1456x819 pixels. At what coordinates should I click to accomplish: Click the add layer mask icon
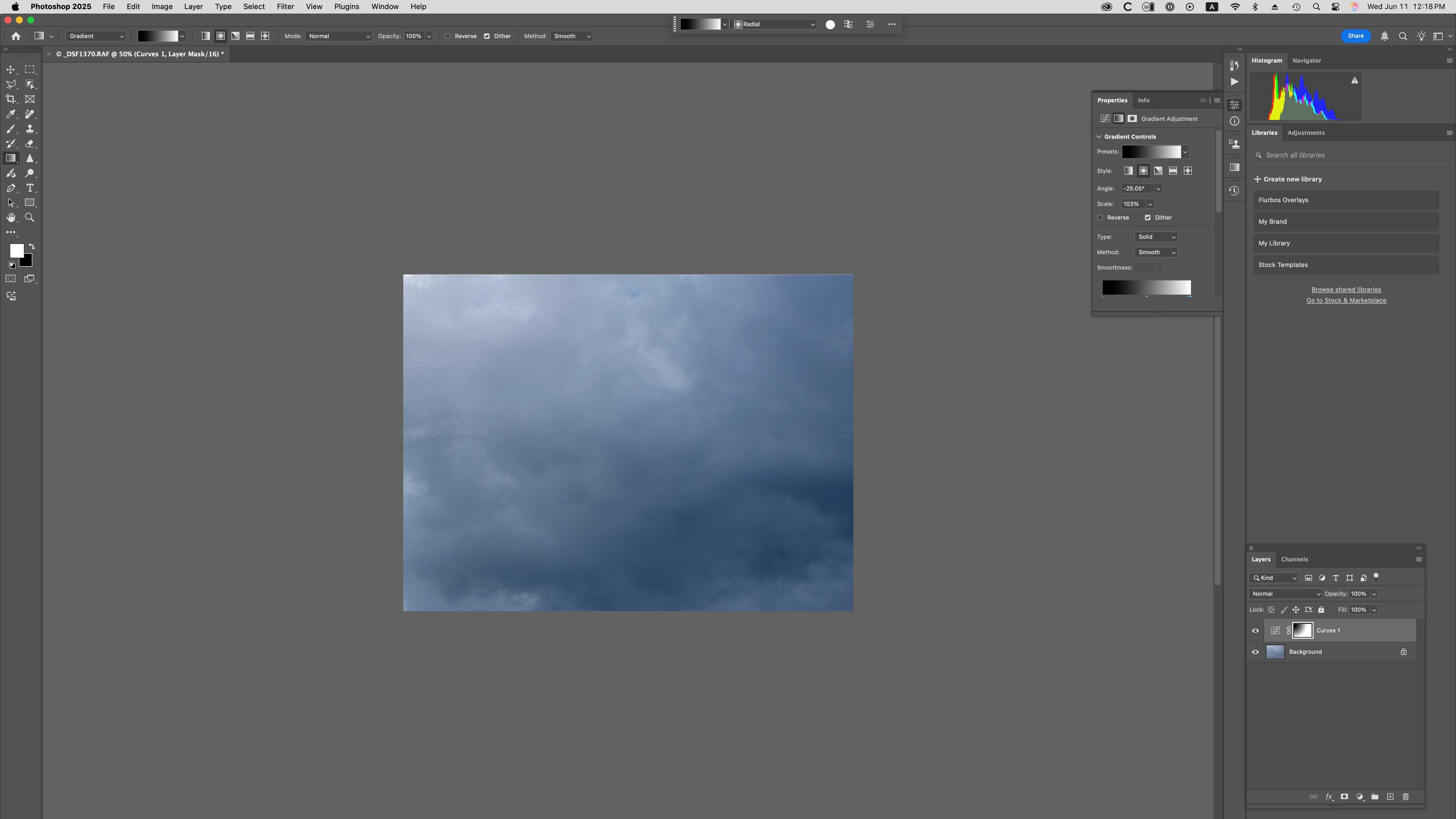tap(1345, 797)
